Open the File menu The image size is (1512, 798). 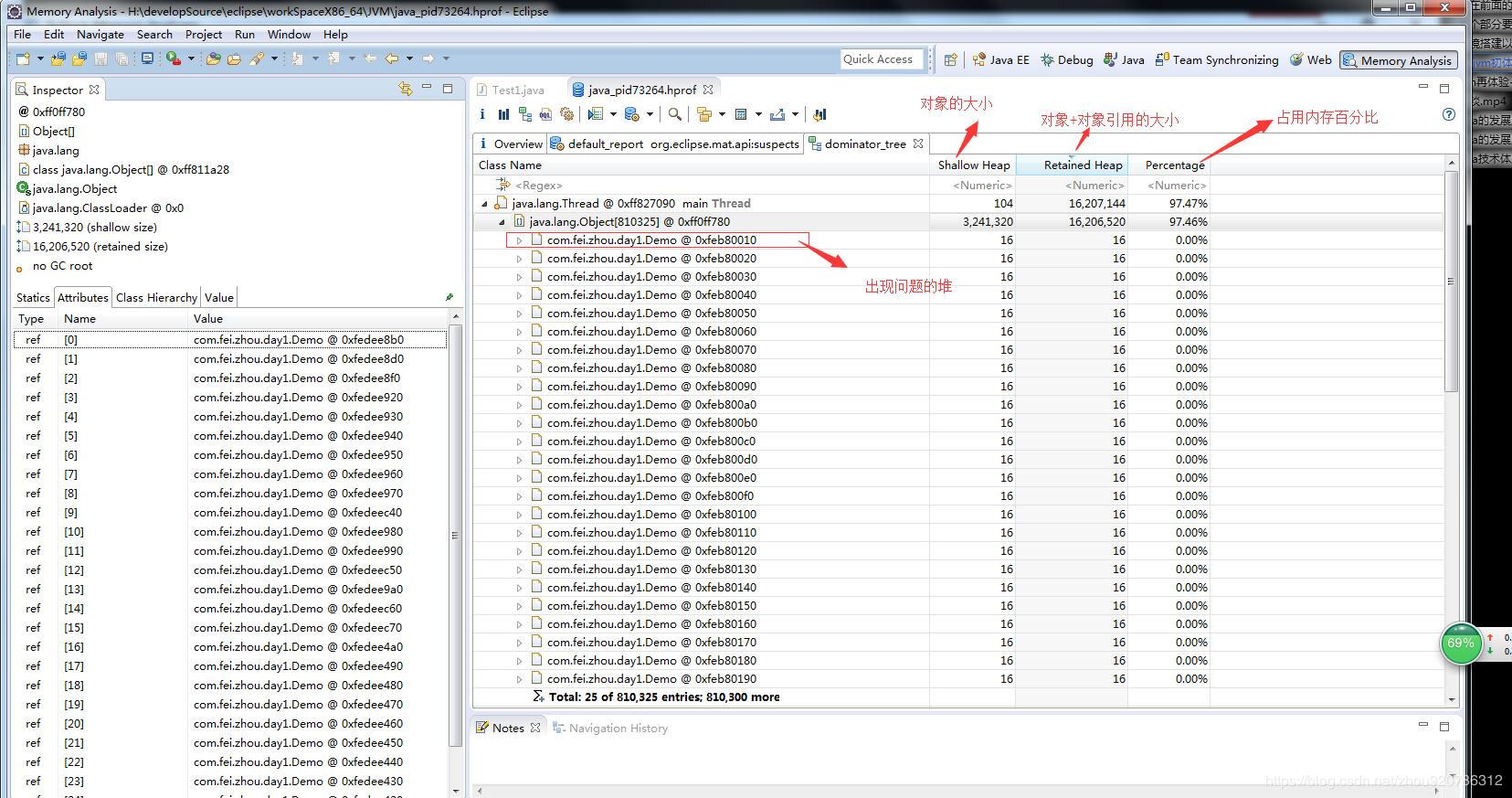pyautogui.click(x=22, y=34)
